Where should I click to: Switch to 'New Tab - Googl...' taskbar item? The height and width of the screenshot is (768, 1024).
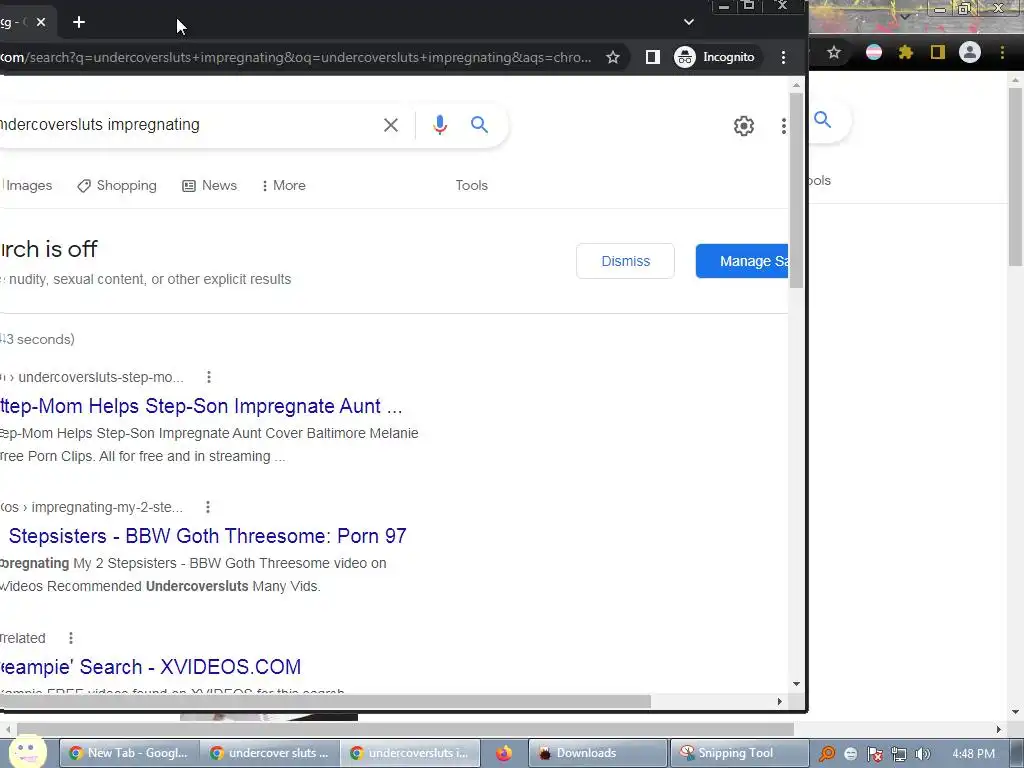129,753
